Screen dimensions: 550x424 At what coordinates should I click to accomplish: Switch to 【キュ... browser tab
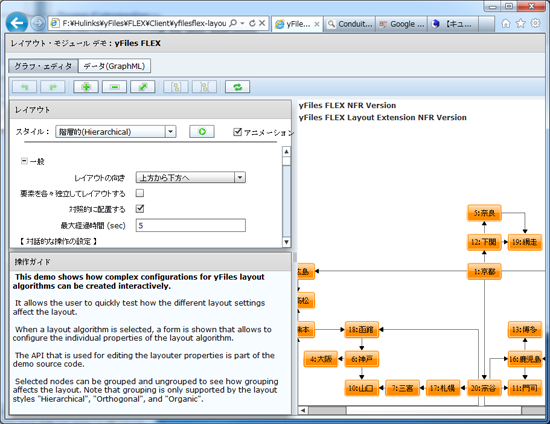[454, 24]
